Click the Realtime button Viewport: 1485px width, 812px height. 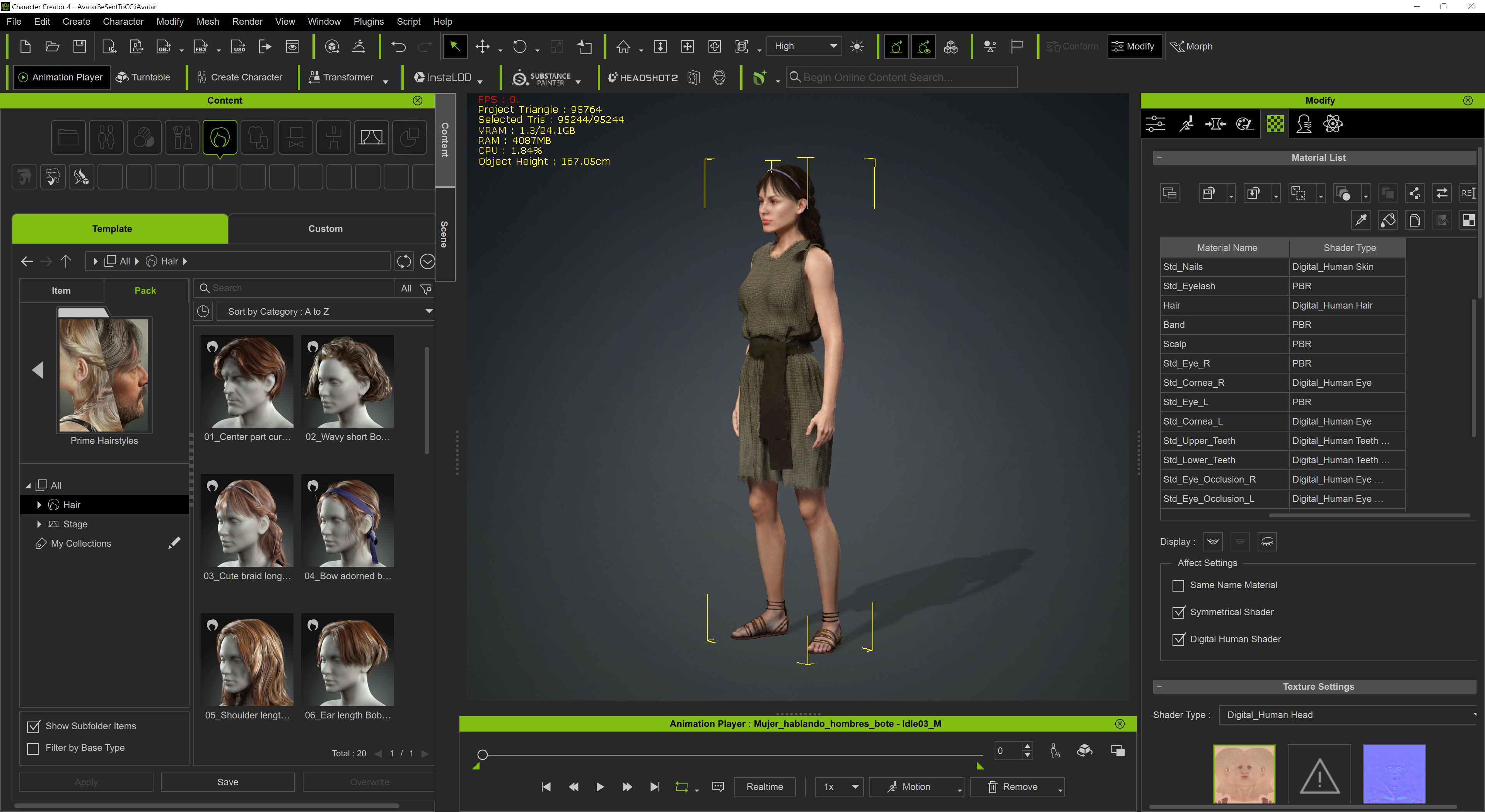tap(765, 786)
